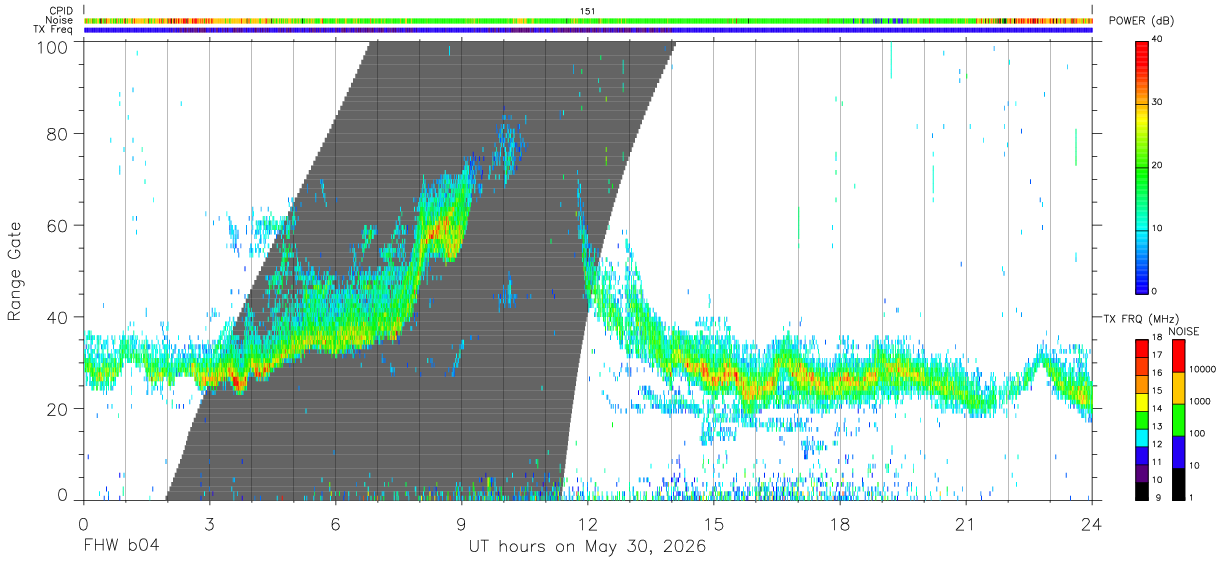The width and height of the screenshot is (1228, 567).
Task: Click the 'CPID' row label
Action: pos(61,11)
